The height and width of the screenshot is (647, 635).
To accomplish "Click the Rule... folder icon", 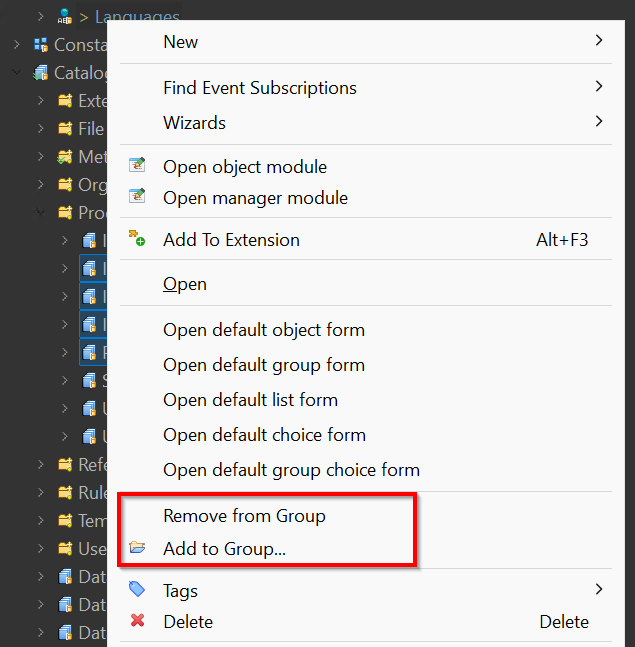I will 65,493.
